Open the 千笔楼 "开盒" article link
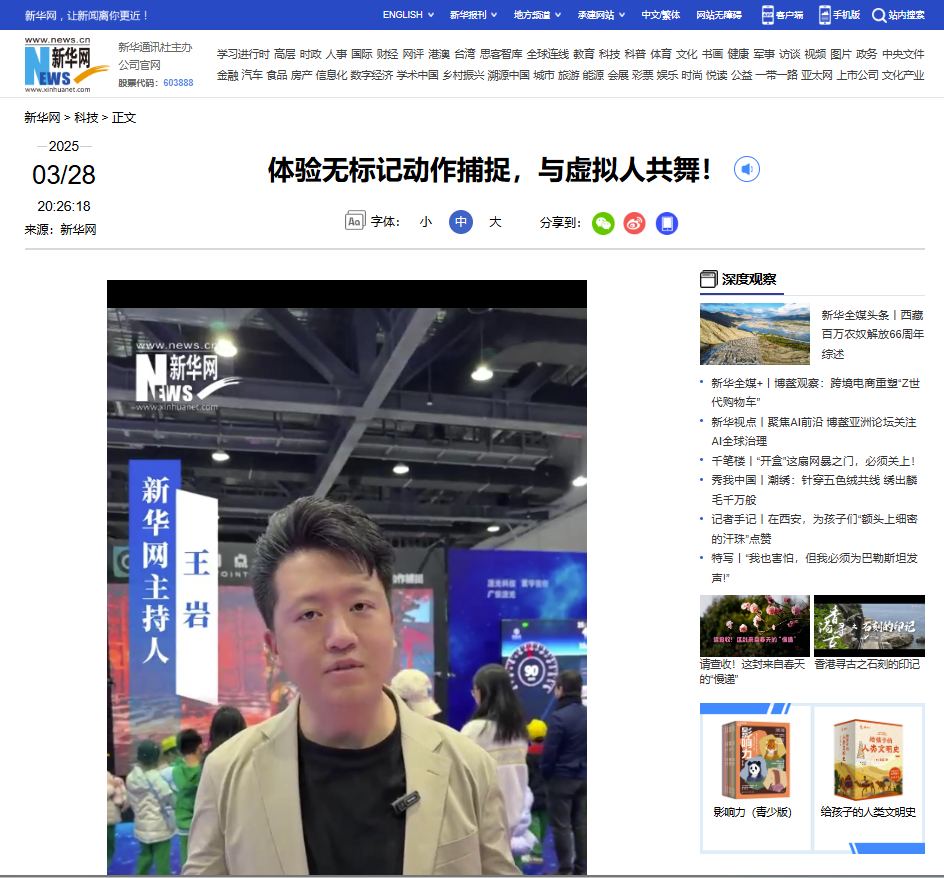 813,461
